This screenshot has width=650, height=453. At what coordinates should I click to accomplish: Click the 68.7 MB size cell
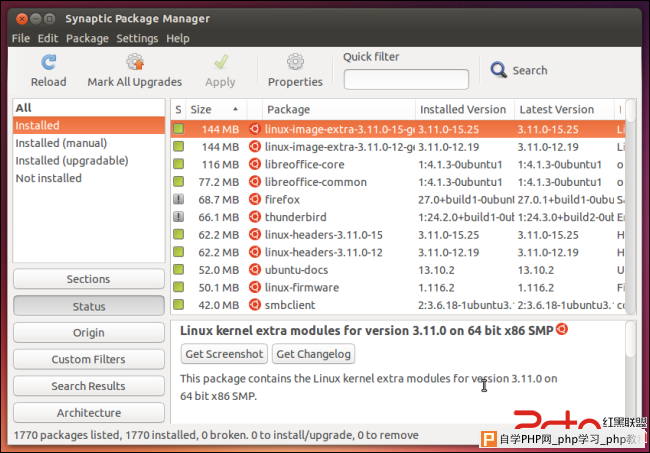(x=218, y=200)
